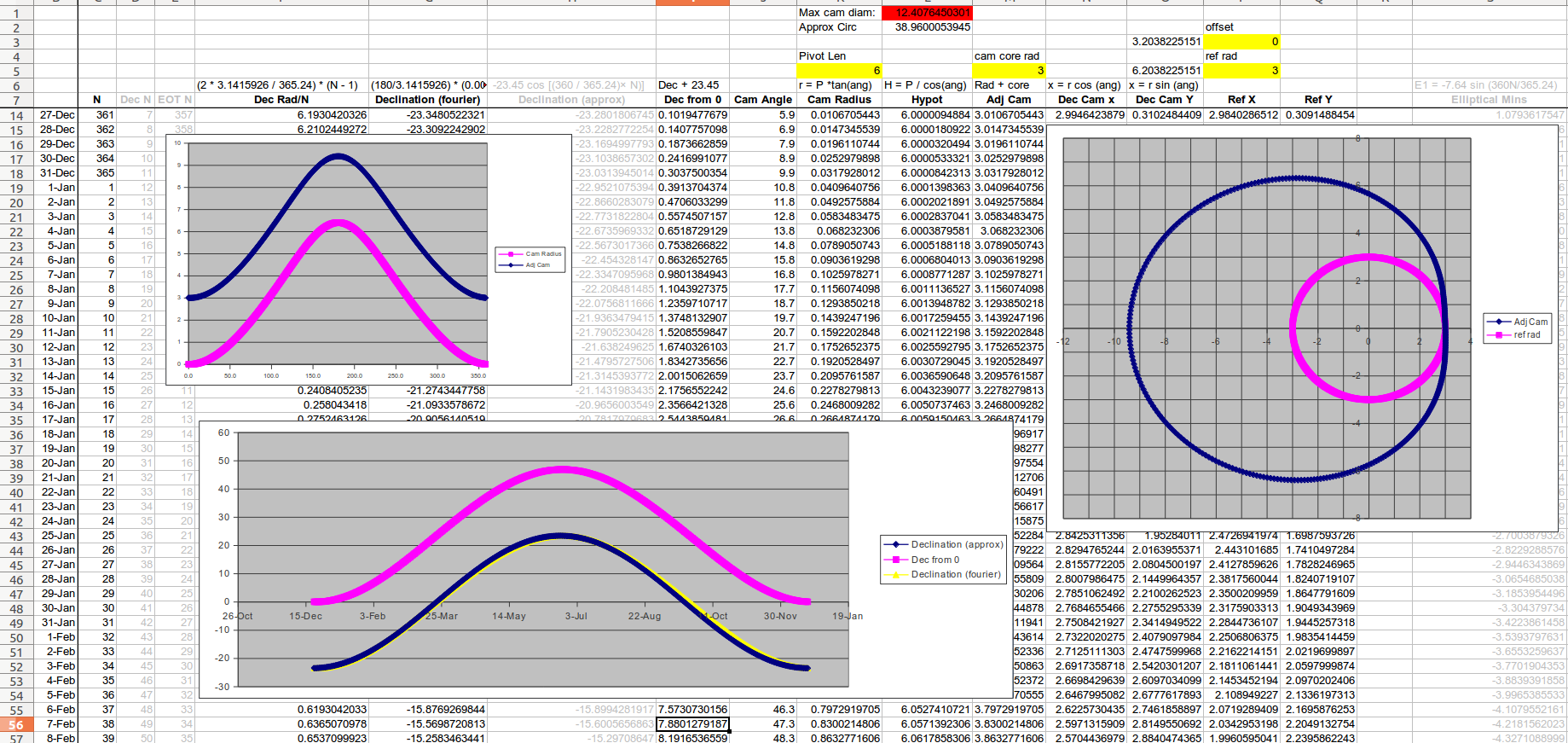Select the red Max cam diam value cell
The height and width of the screenshot is (743, 1568).
[x=926, y=13]
